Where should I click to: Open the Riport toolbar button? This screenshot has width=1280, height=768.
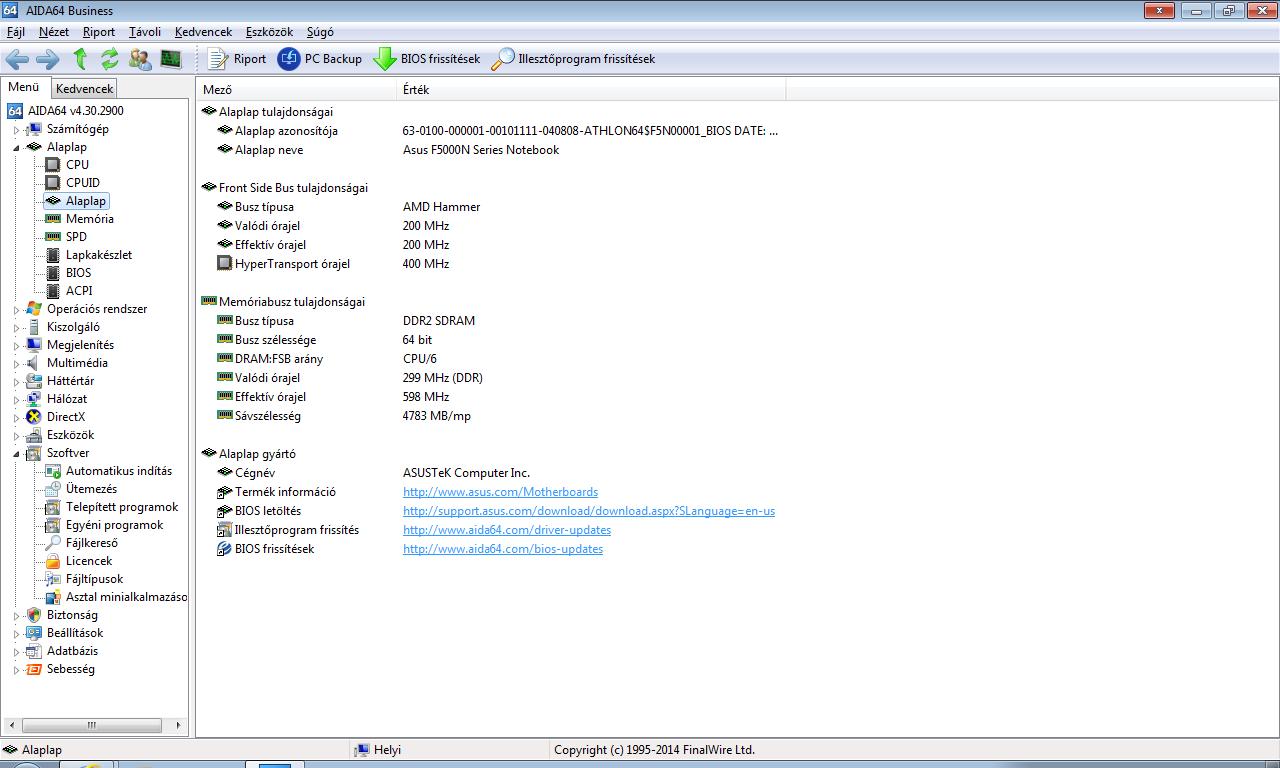pyautogui.click(x=237, y=59)
